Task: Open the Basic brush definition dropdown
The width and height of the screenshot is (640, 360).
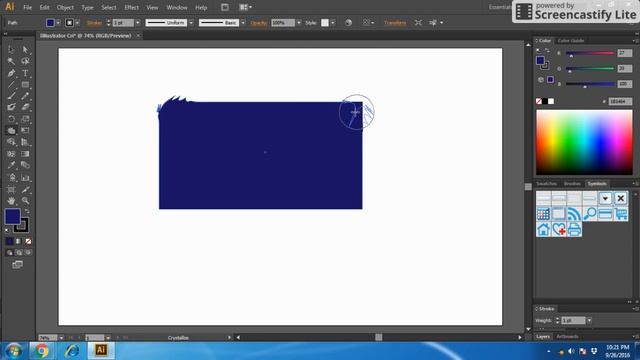Action: tap(243, 23)
